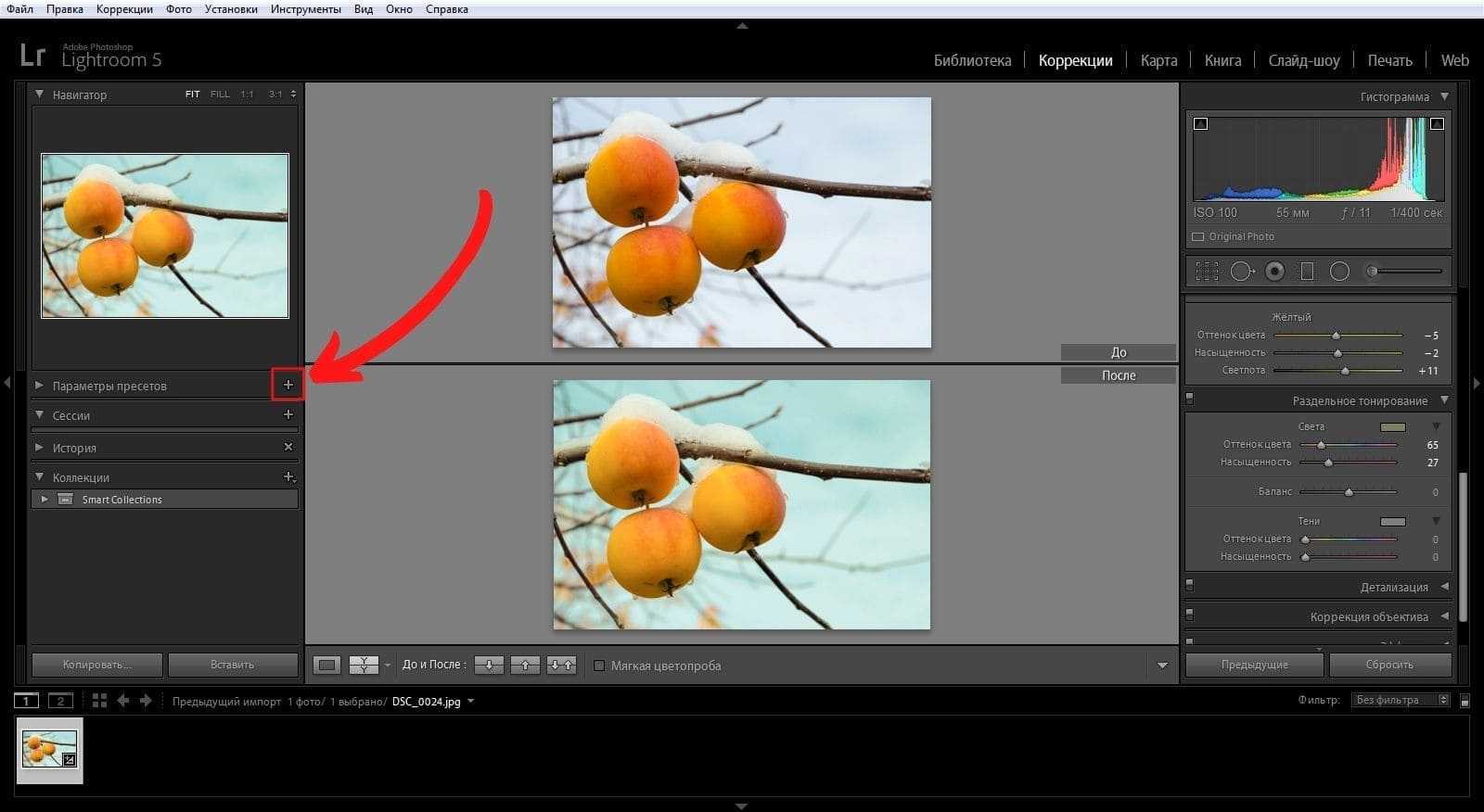The image size is (1484, 812).
Task: Click swap before and after settings button
Action: (561, 665)
